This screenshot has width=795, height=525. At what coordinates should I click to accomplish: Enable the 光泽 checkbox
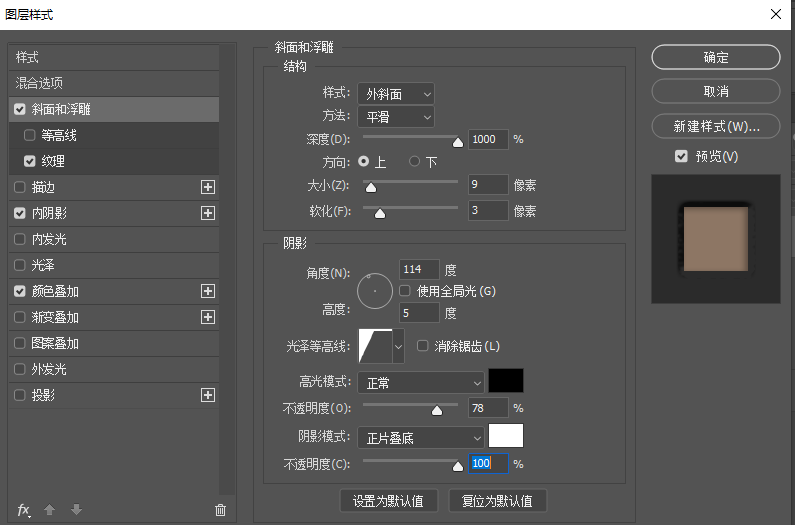[20, 265]
